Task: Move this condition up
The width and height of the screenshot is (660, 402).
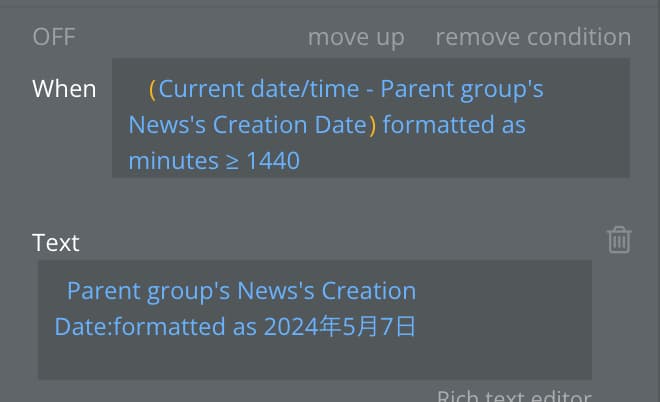Action: point(356,38)
